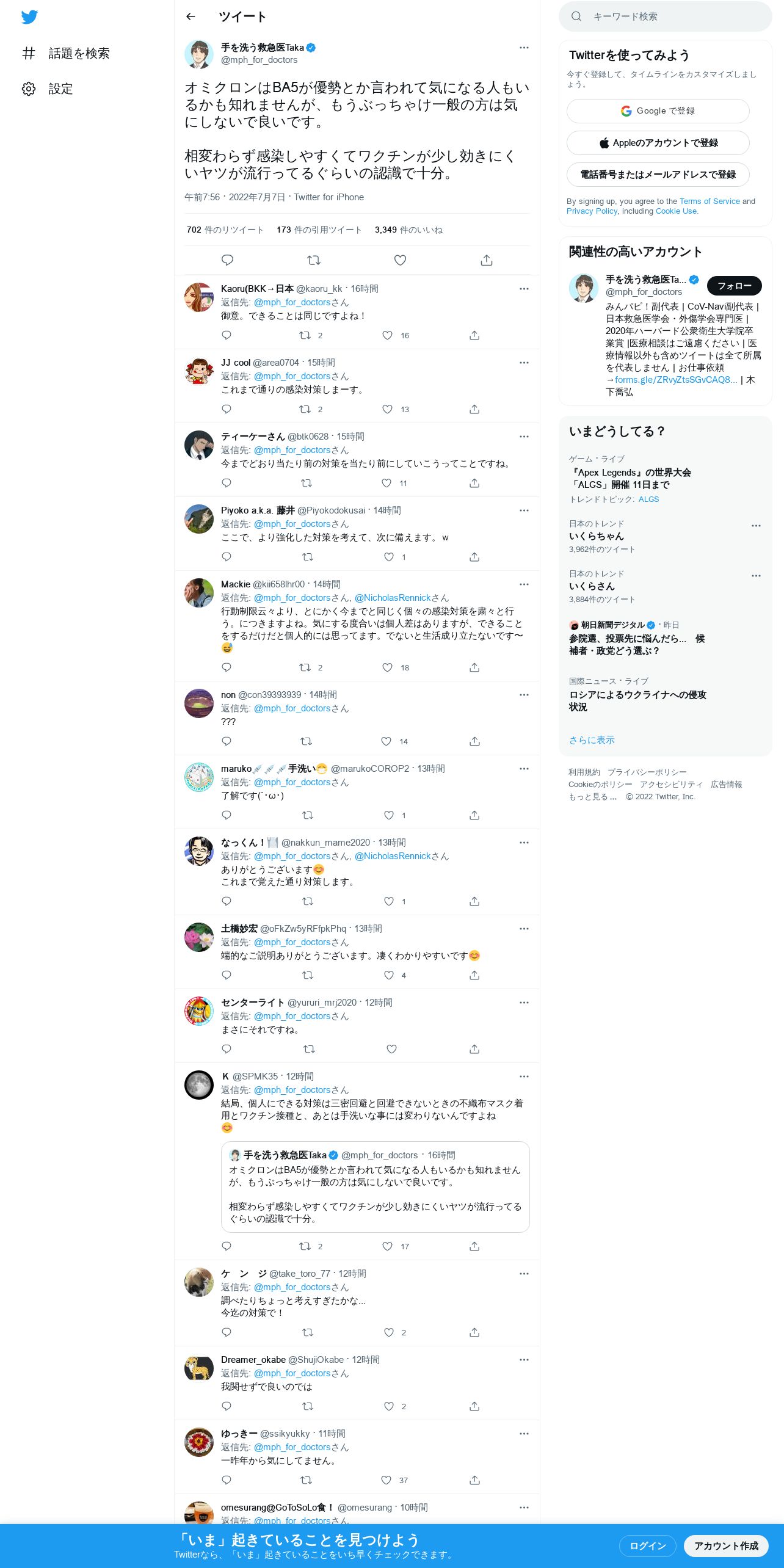Click the retweet icon under the main tweet
The width and height of the screenshot is (784, 1568).
coord(314,260)
